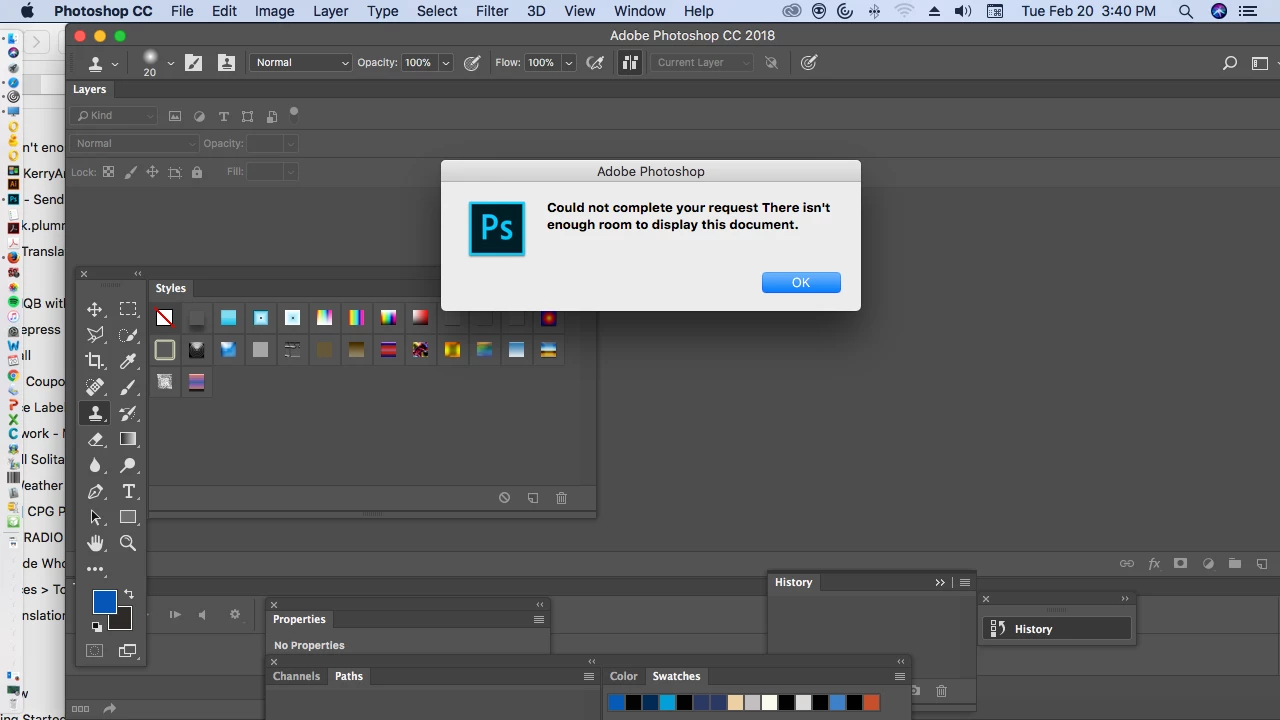Toggle the Aligned sample button
1280x720 pixels.
pyautogui.click(x=630, y=63)
